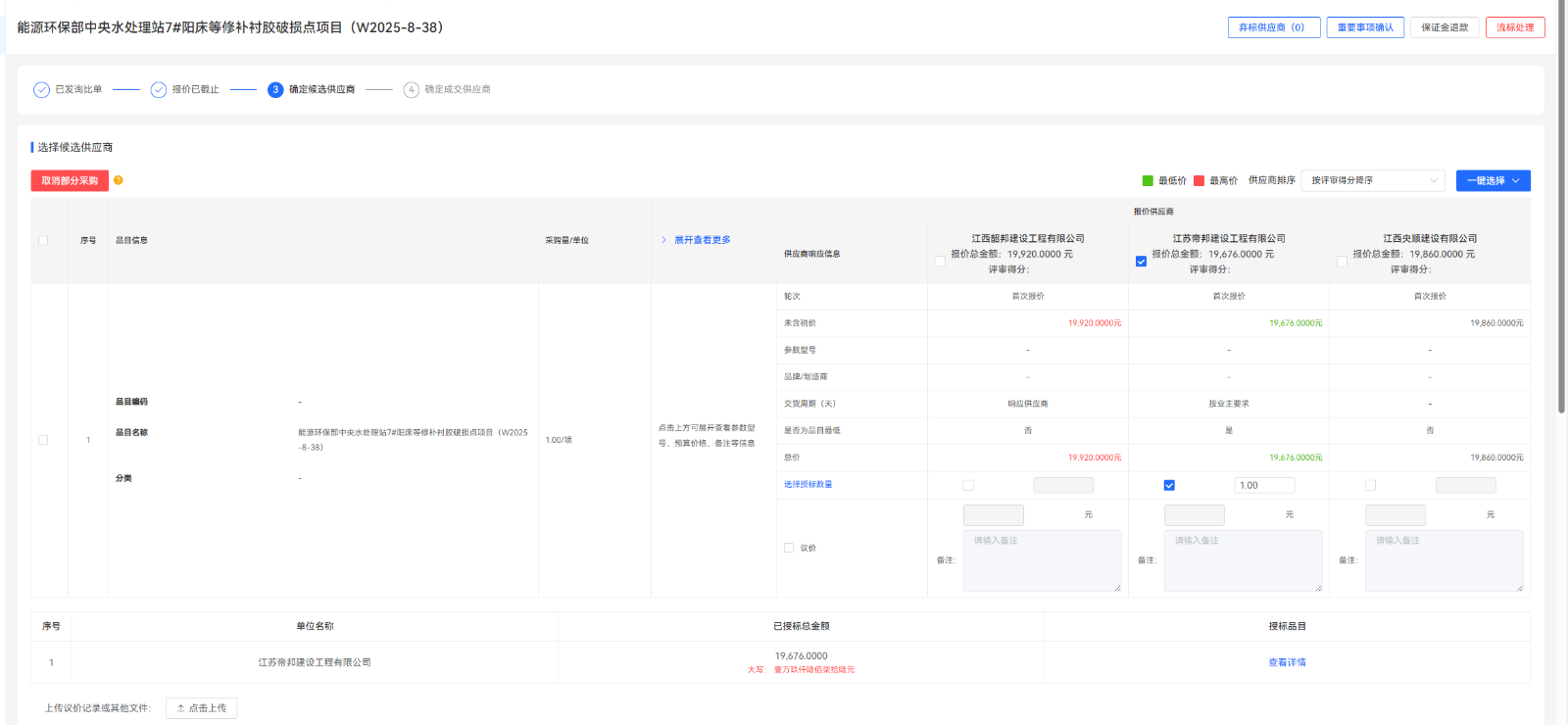This screenshot has height=725, width=1568.
Task: Click the red 流标处理 button
Action: (x=1514, y=27)
